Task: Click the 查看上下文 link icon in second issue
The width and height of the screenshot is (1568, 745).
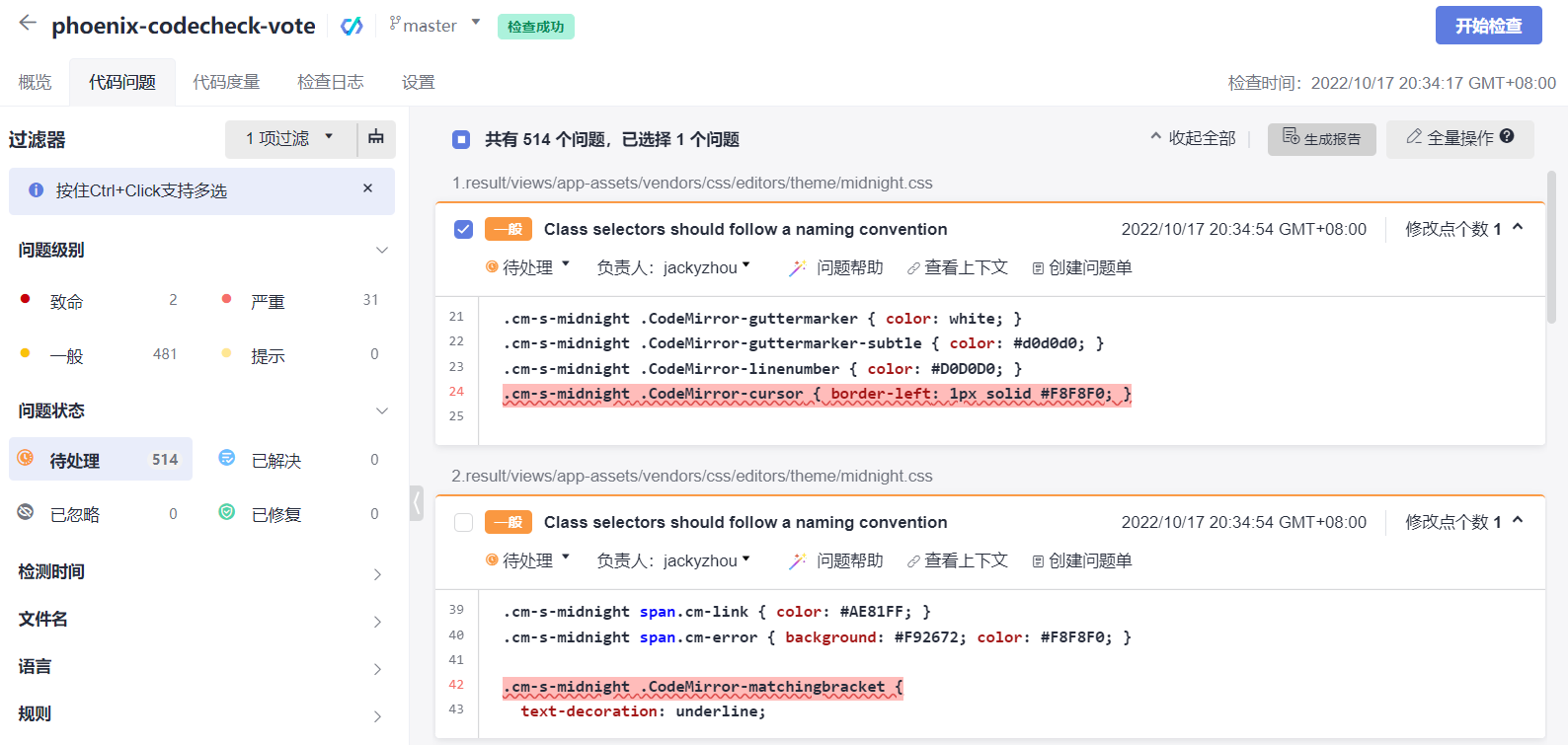Action: (x=913, y=561)
